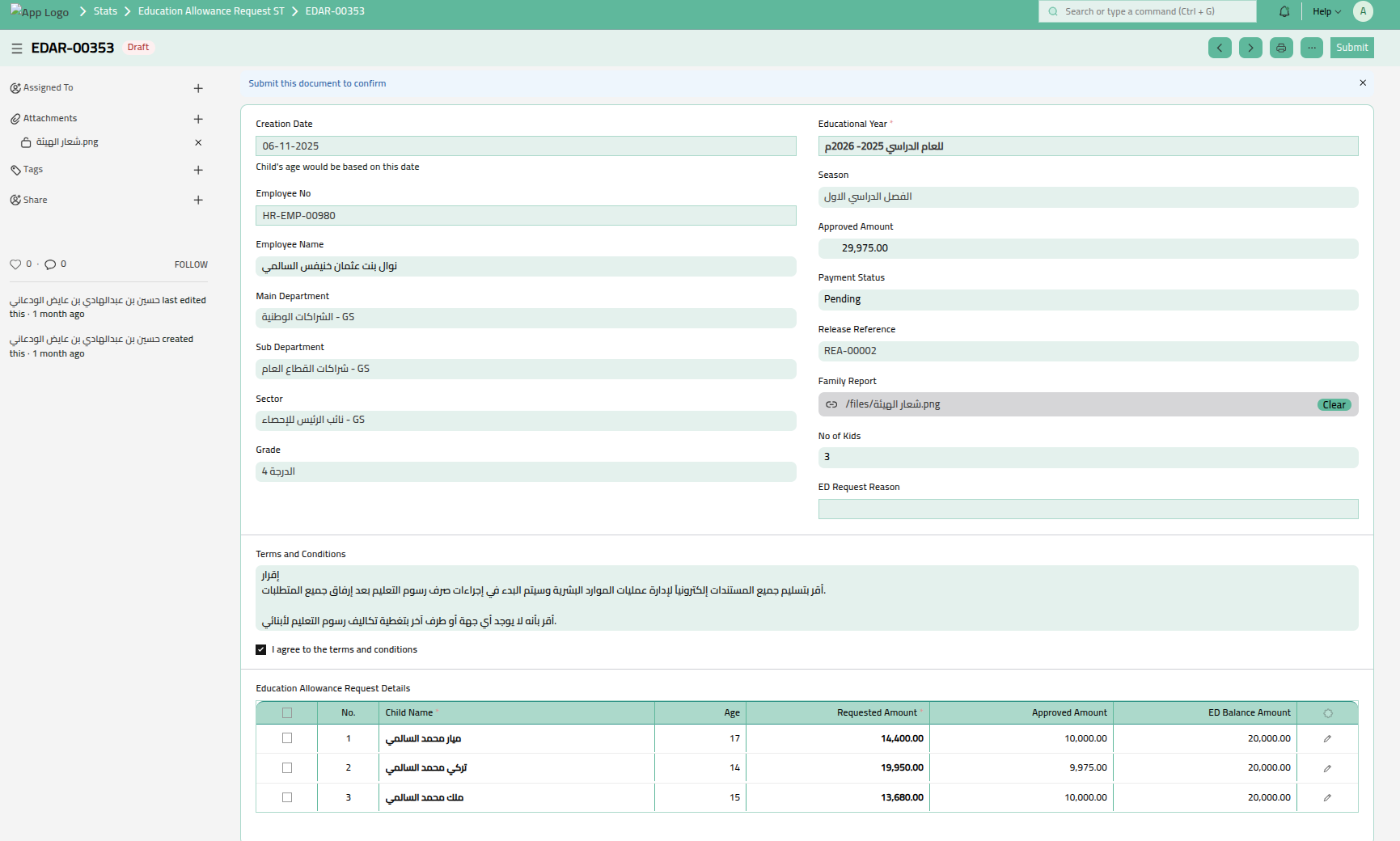Viewport: 1400px width, 841px height.
Task: Print the document using printer icon
Action: (x=1281, y=48)
